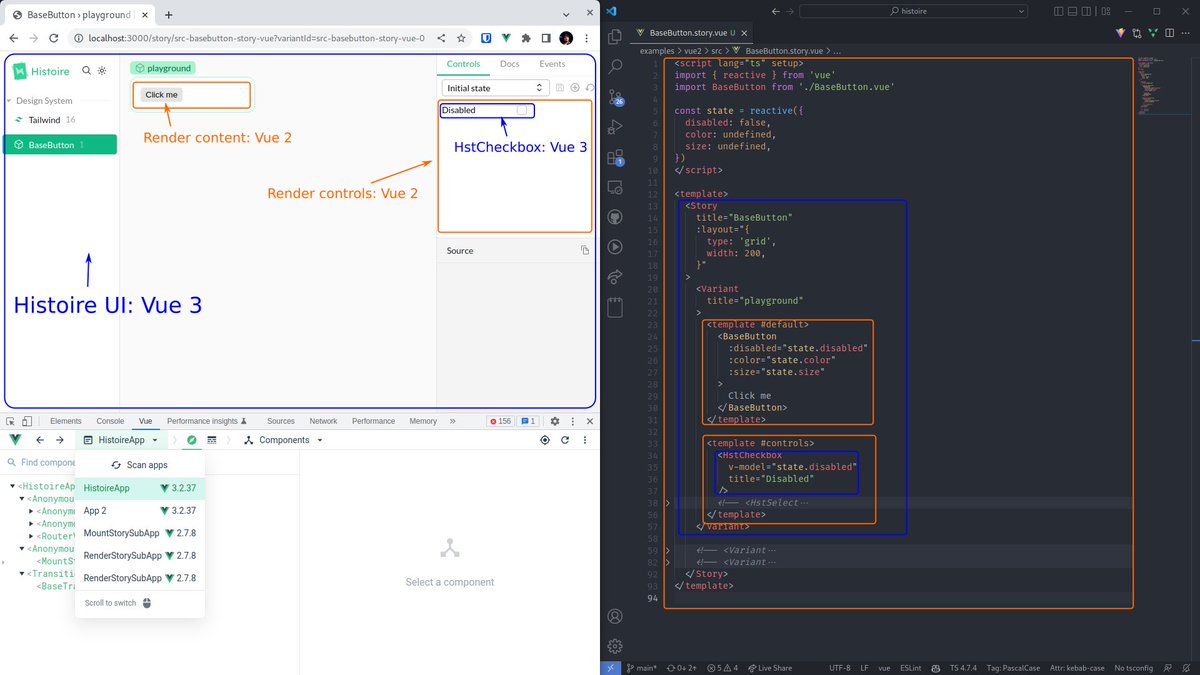Image resolution: width=1200 pixels, height=675 pixels.
Task: Click select component target icon in devtools
Action: (545, 440)
